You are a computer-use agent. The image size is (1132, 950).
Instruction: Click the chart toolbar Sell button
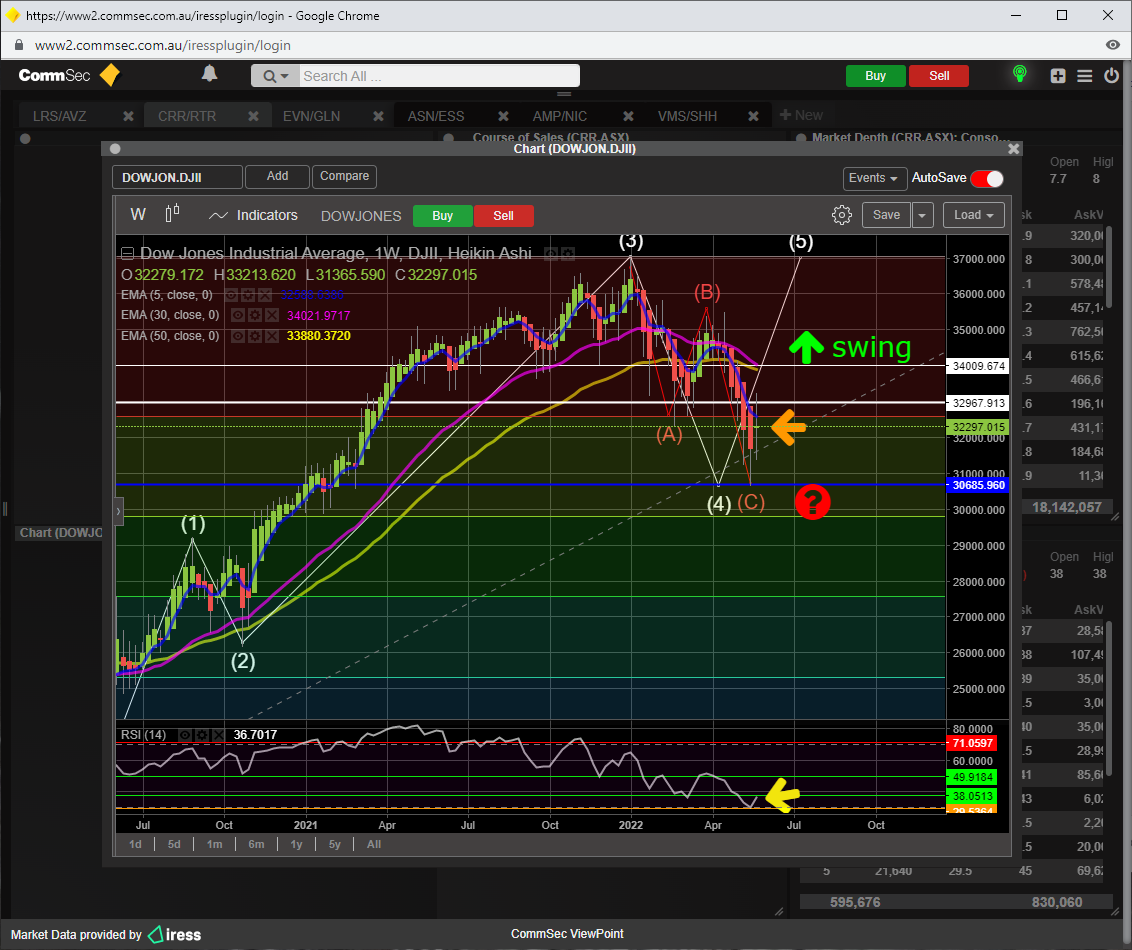coord(503,216)
